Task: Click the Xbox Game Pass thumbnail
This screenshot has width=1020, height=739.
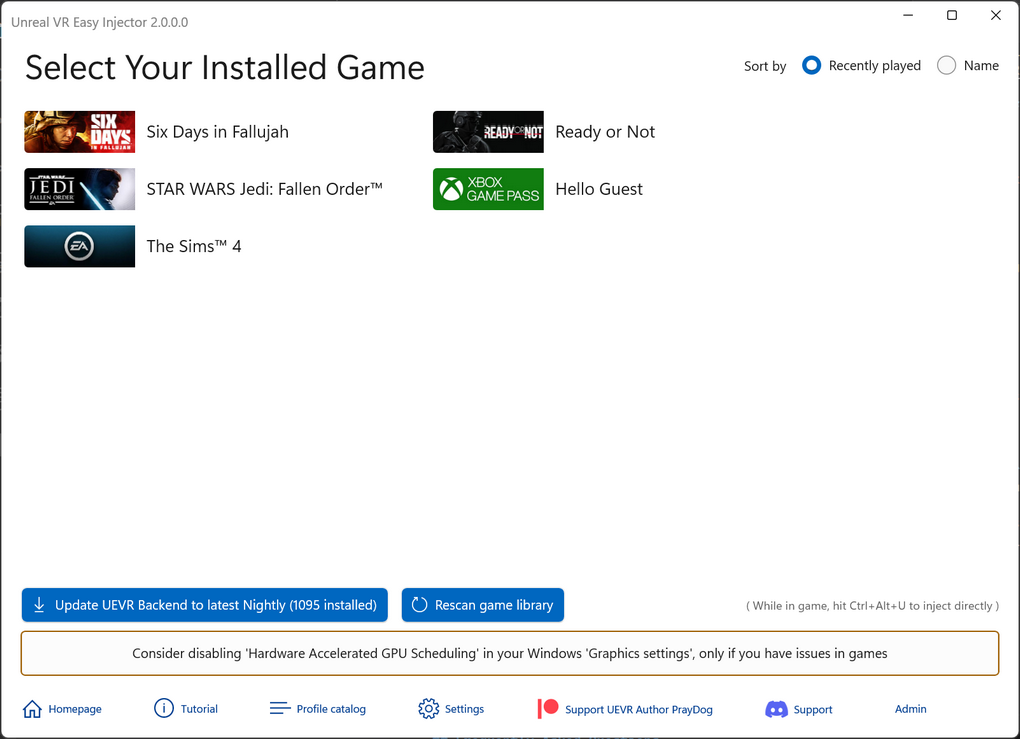Action: (x=488, y=189)
